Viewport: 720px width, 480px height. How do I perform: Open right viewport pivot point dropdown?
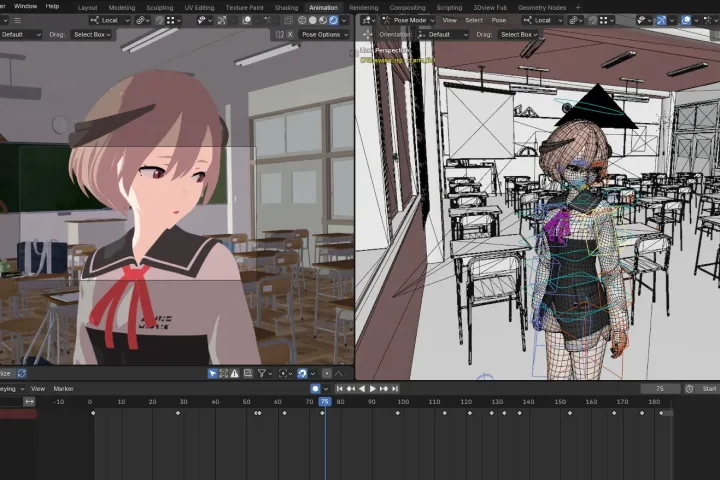pos(575,20)
